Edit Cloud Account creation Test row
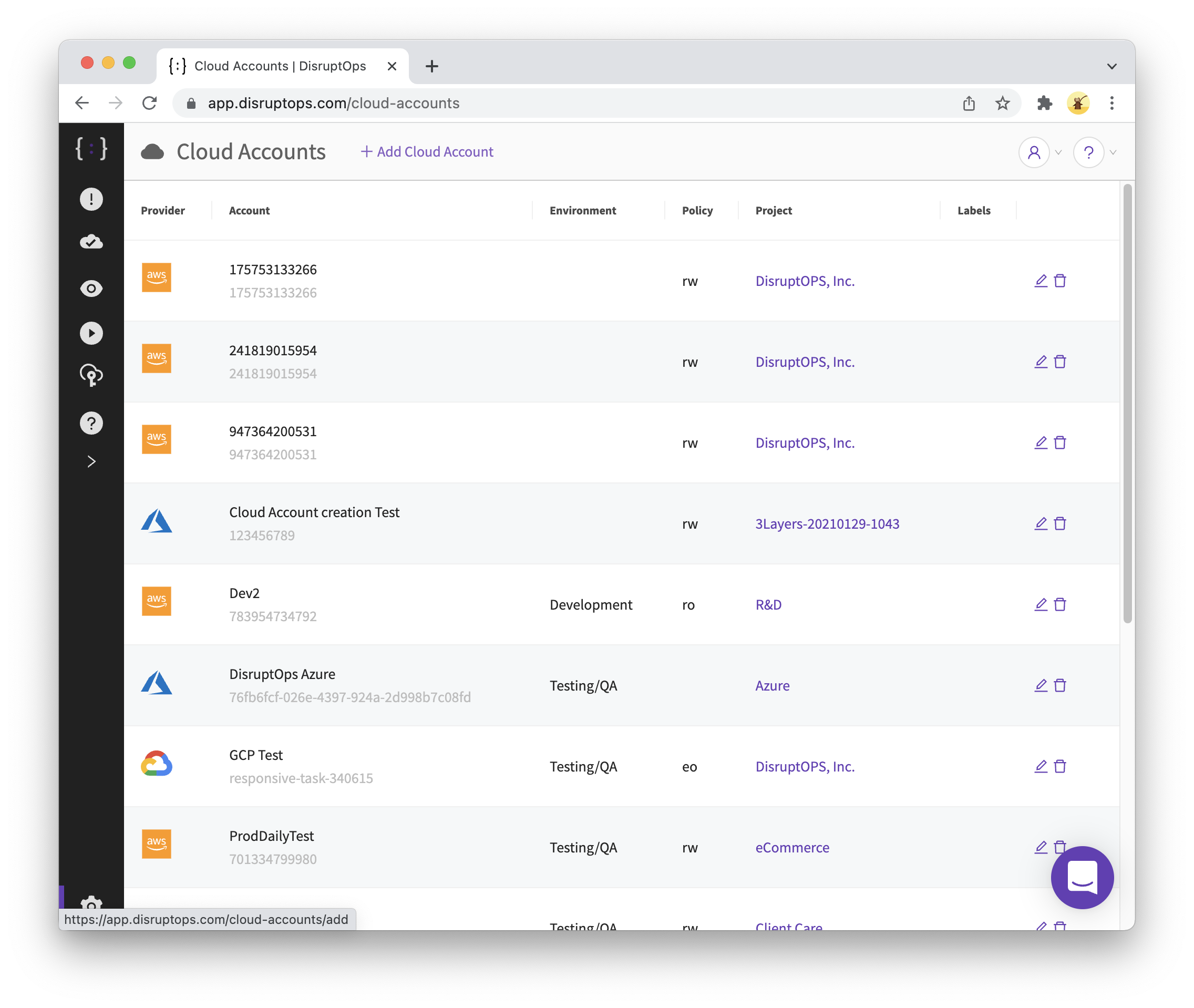 pos(1041,523)
